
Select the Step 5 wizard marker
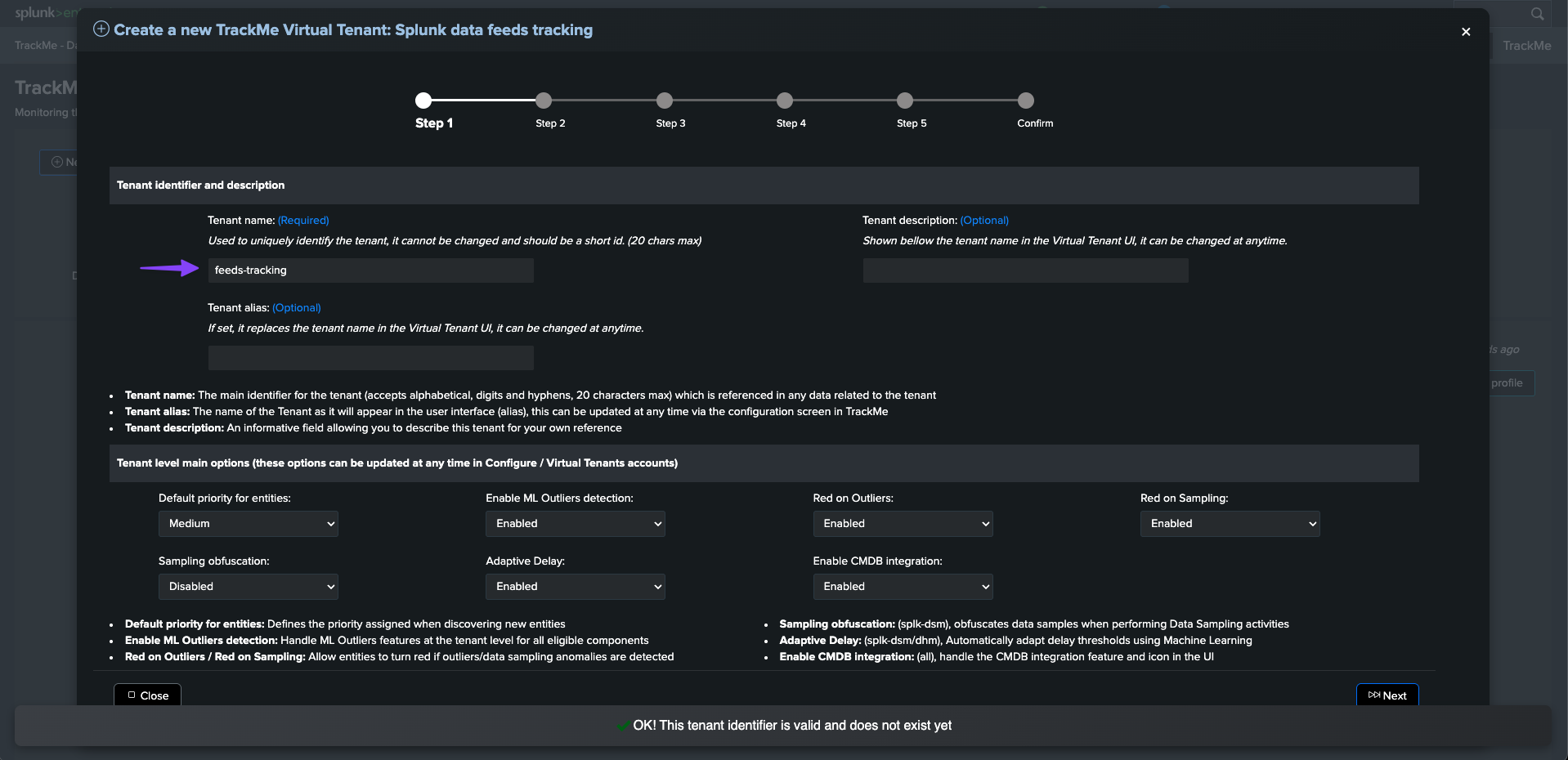pos(905,101)
